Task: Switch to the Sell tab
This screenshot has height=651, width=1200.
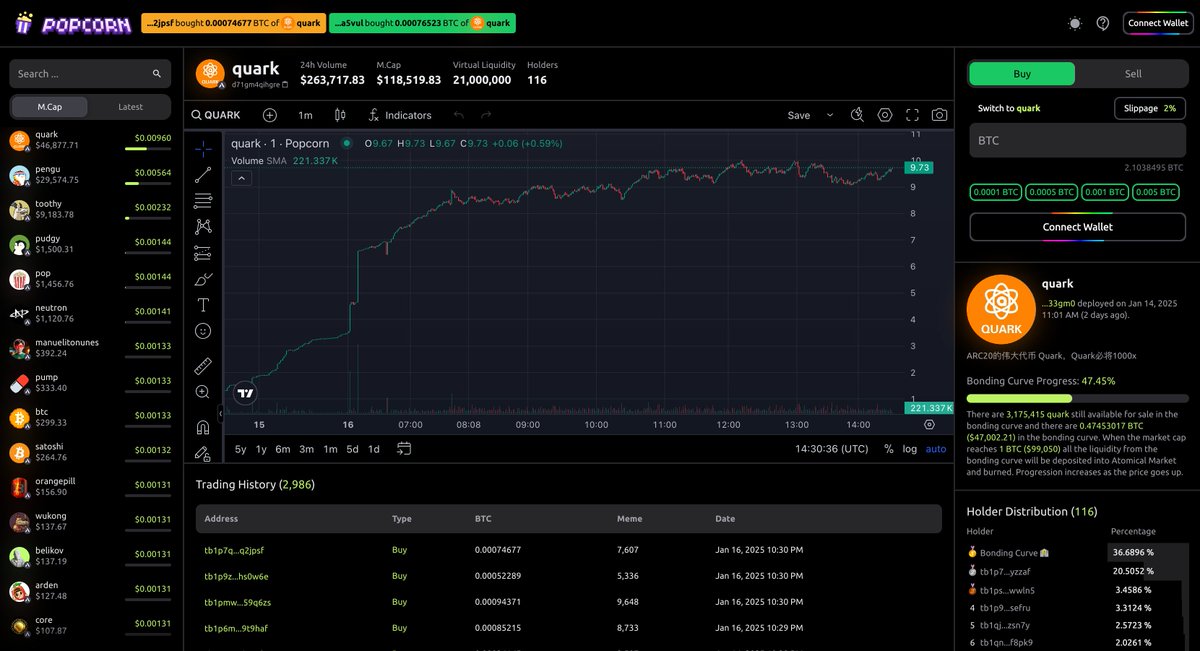Action: tap(1133, 74)
